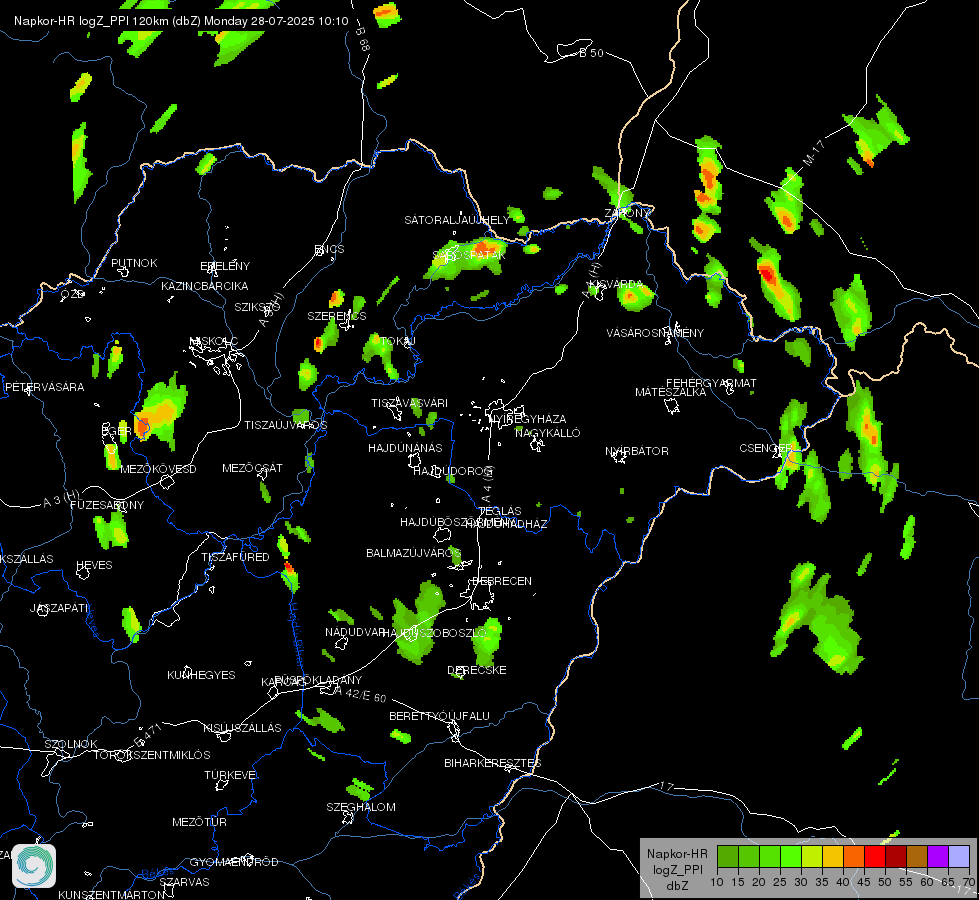Click the MEZOTUR town label

[x=199, y=822]
